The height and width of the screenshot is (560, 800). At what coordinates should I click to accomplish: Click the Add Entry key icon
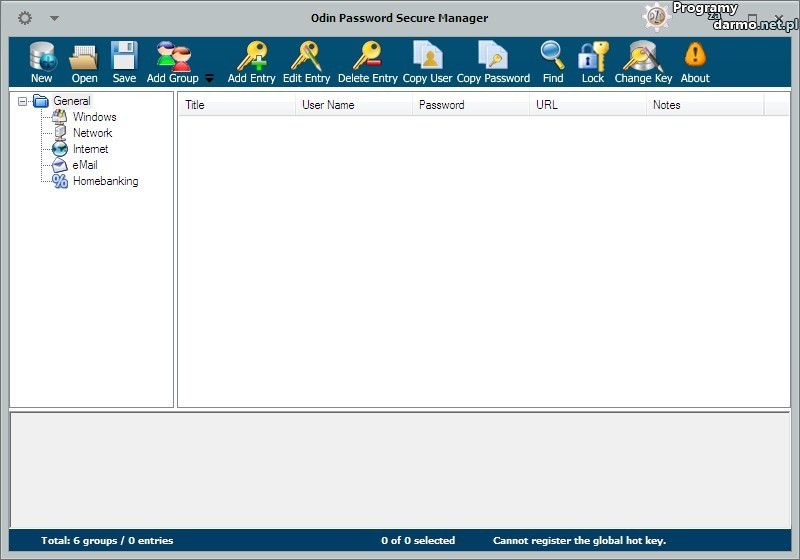251,58
